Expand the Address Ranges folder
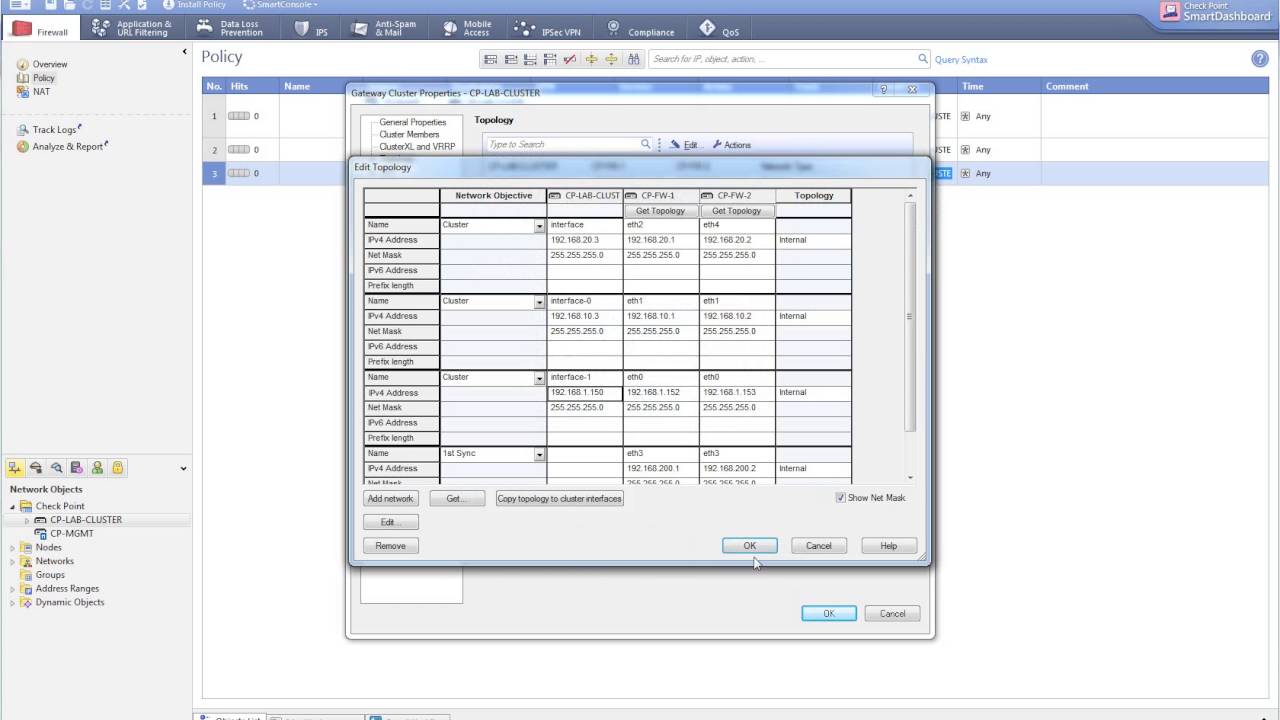The width and height of the screenshot is (1280, 720). click(x=14, y=589)
